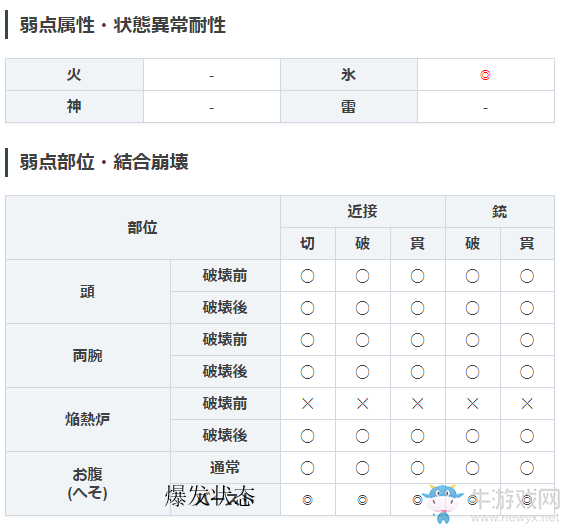Click the 銃 破 × mark for 焔熱炉 破壊前
The width and height of the screenshot is (565, 529).
pyautogui.click(x=472, y=404)
